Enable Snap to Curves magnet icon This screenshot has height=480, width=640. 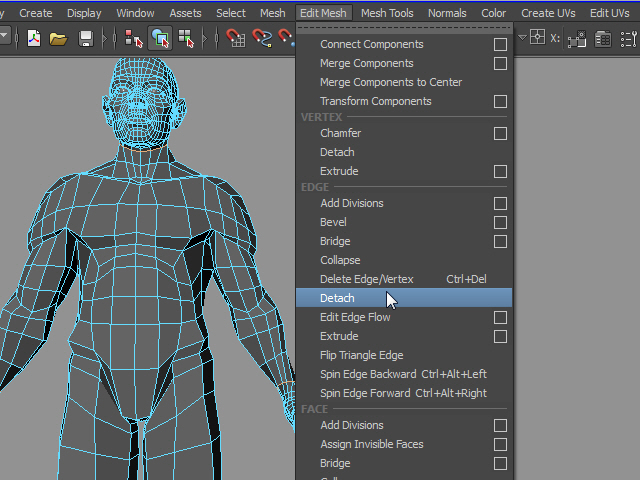pos(262,38)
